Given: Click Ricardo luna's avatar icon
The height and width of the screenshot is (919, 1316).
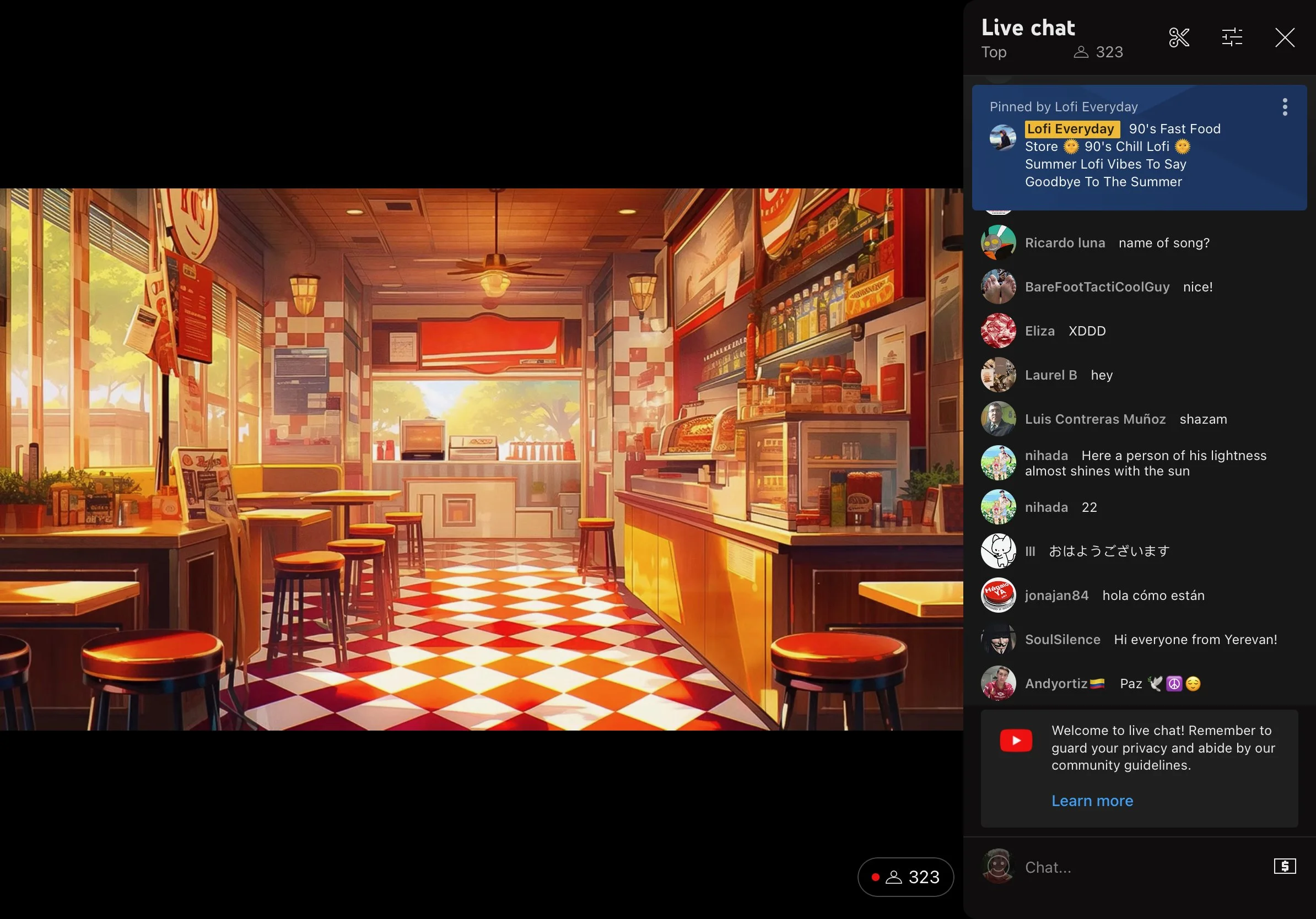Looking at the screenshot, I should 998,243.
